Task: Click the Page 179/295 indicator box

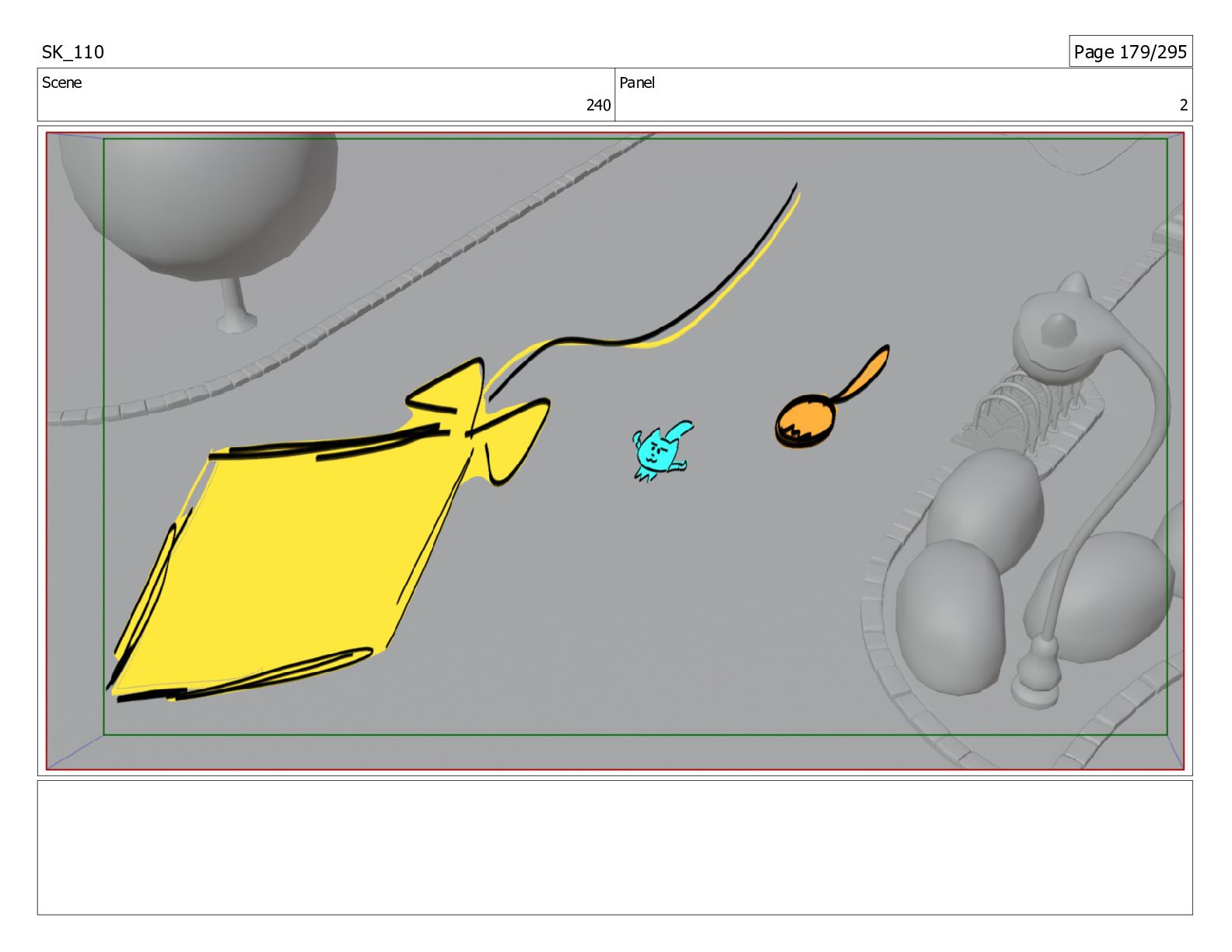Action: pyautogui.click(x=1130, y=51)
